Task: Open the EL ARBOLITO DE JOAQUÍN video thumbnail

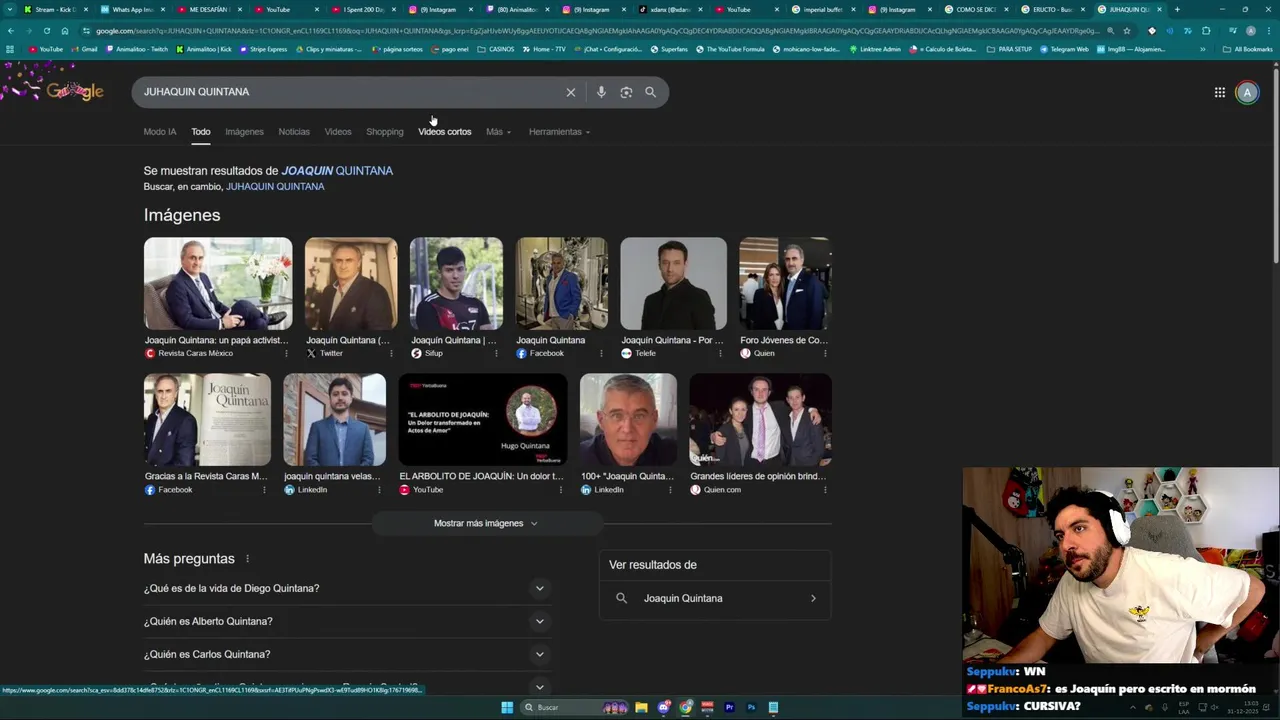Action: (x=483, y=420)
